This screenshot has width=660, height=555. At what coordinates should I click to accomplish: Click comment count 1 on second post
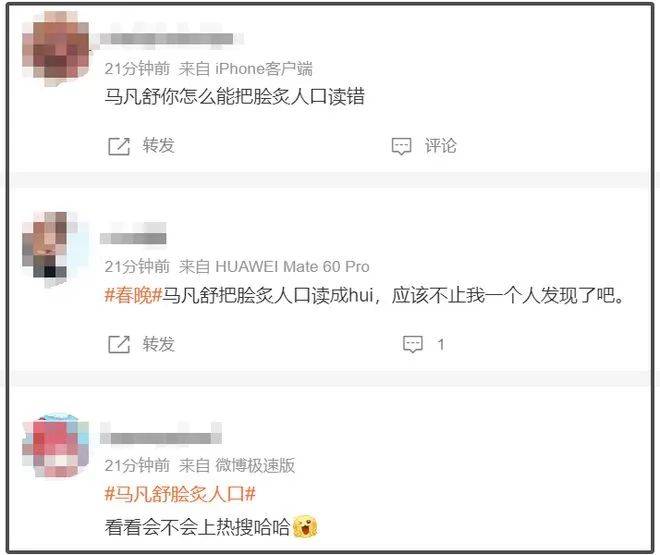click(x=441, y=345)
